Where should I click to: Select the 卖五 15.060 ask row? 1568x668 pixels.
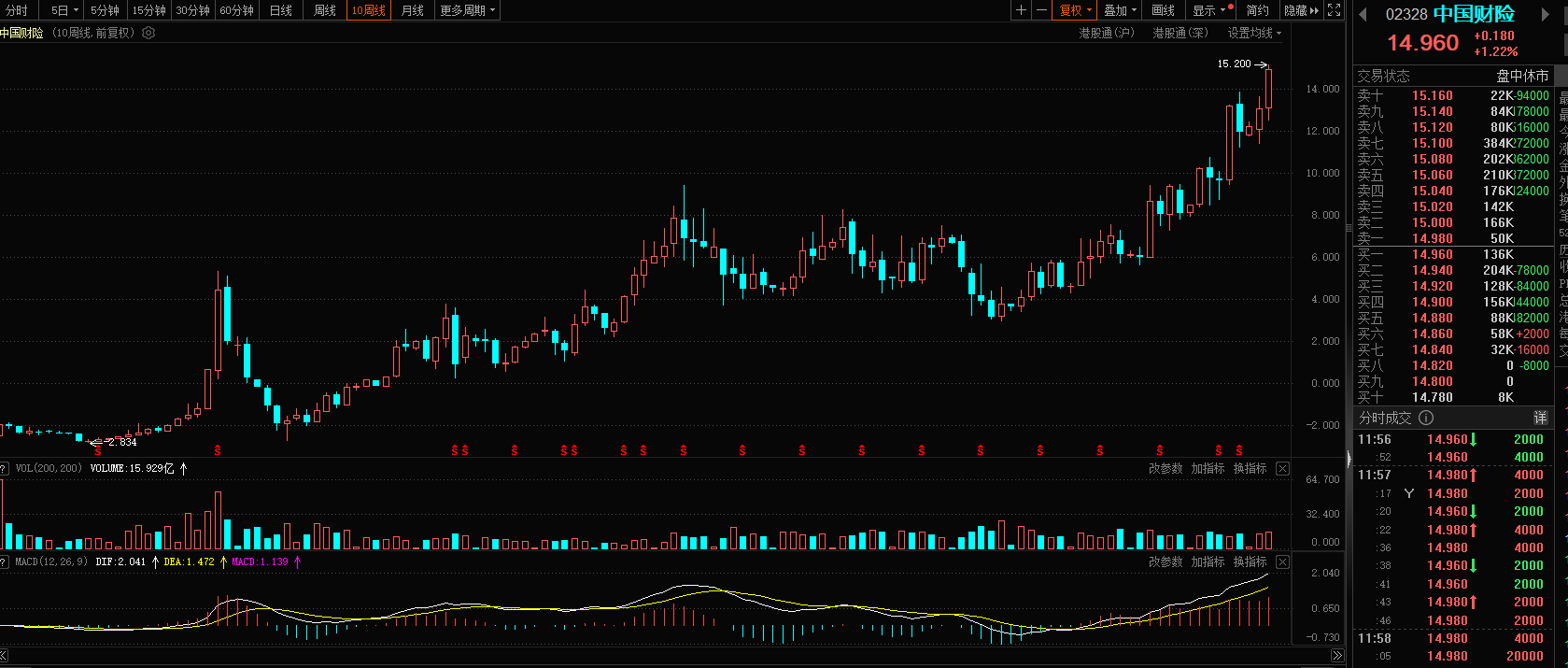point(1453,175)
